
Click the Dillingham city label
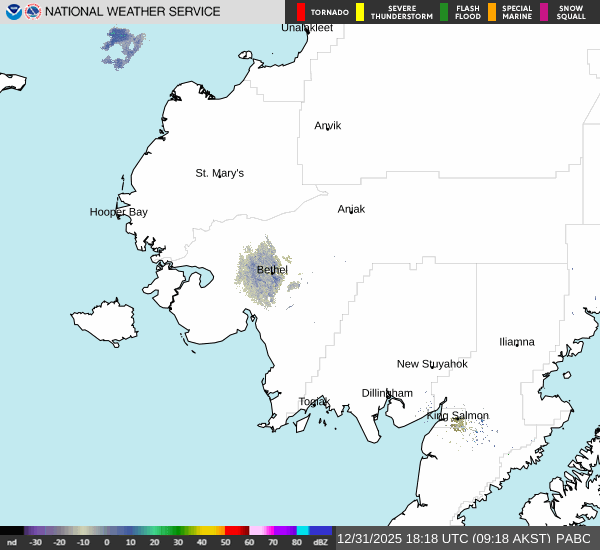point(387,393)
